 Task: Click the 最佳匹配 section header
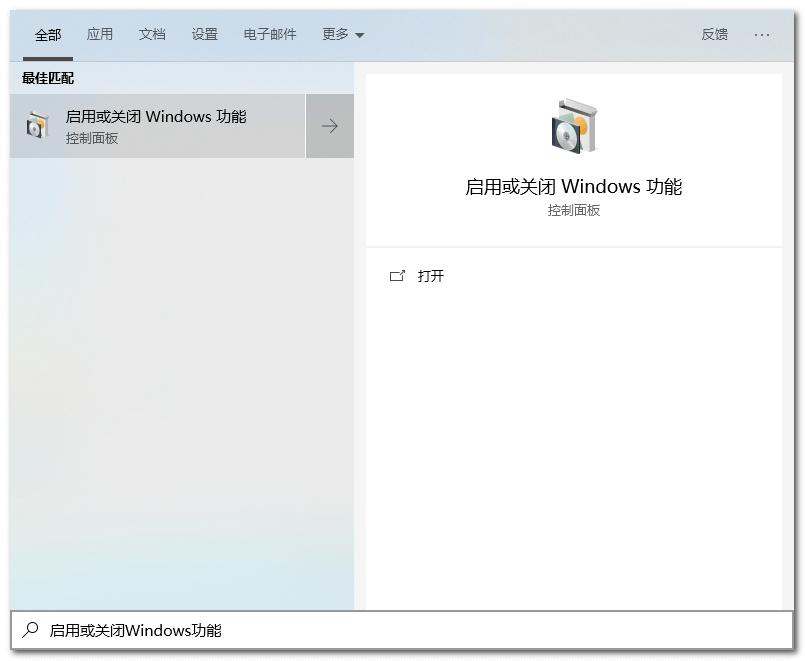48,78
